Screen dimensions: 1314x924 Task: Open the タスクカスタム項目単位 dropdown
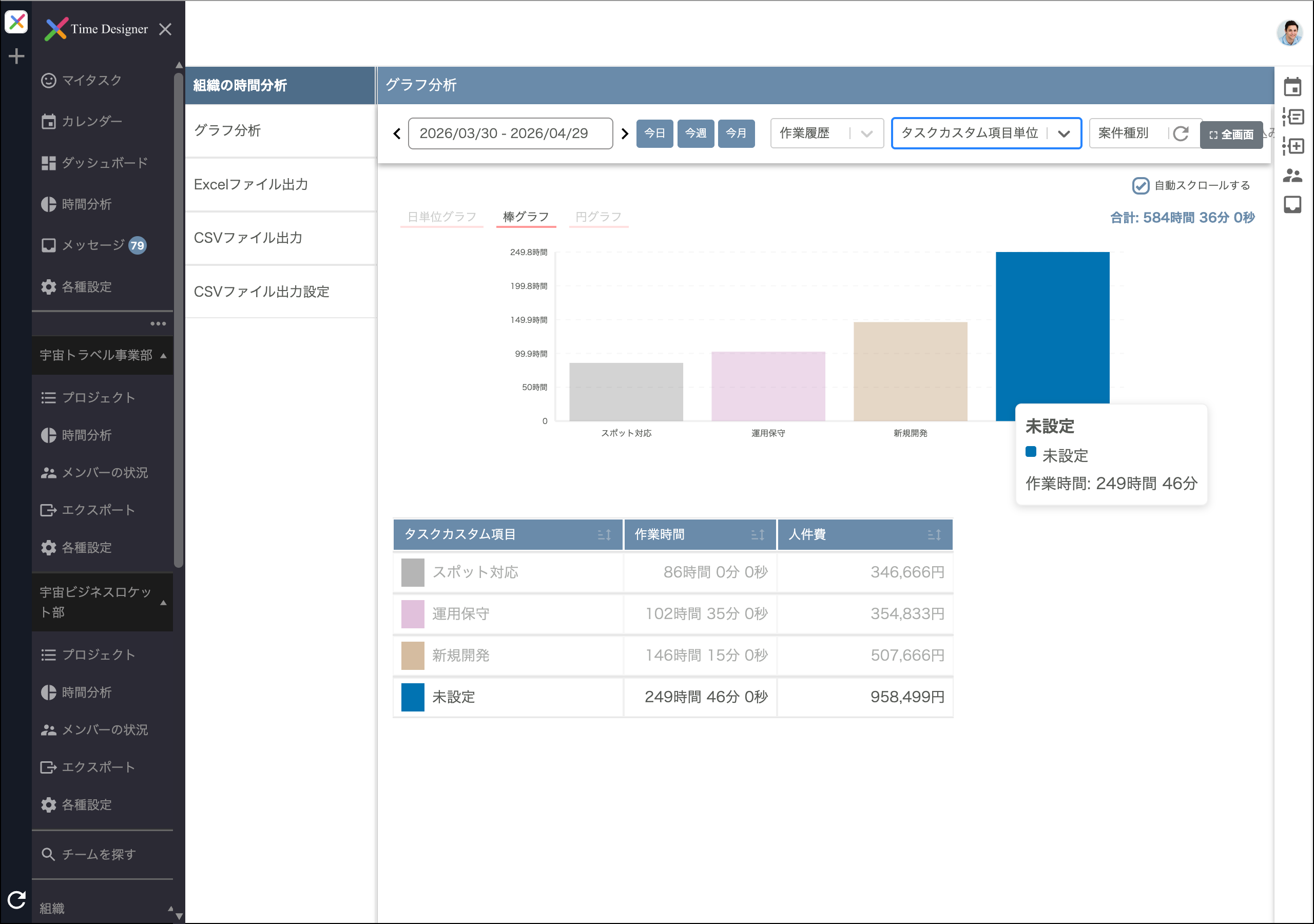click(987, 133)
